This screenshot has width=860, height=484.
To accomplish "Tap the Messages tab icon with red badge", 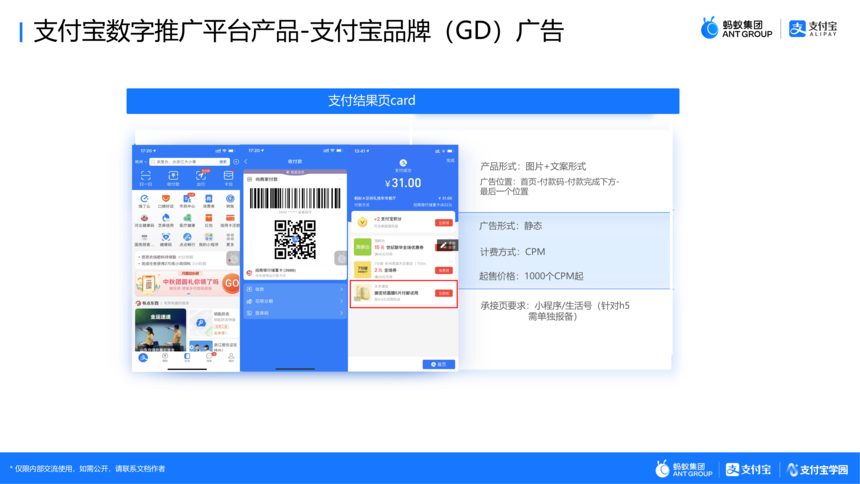I will tap(209, 356).
